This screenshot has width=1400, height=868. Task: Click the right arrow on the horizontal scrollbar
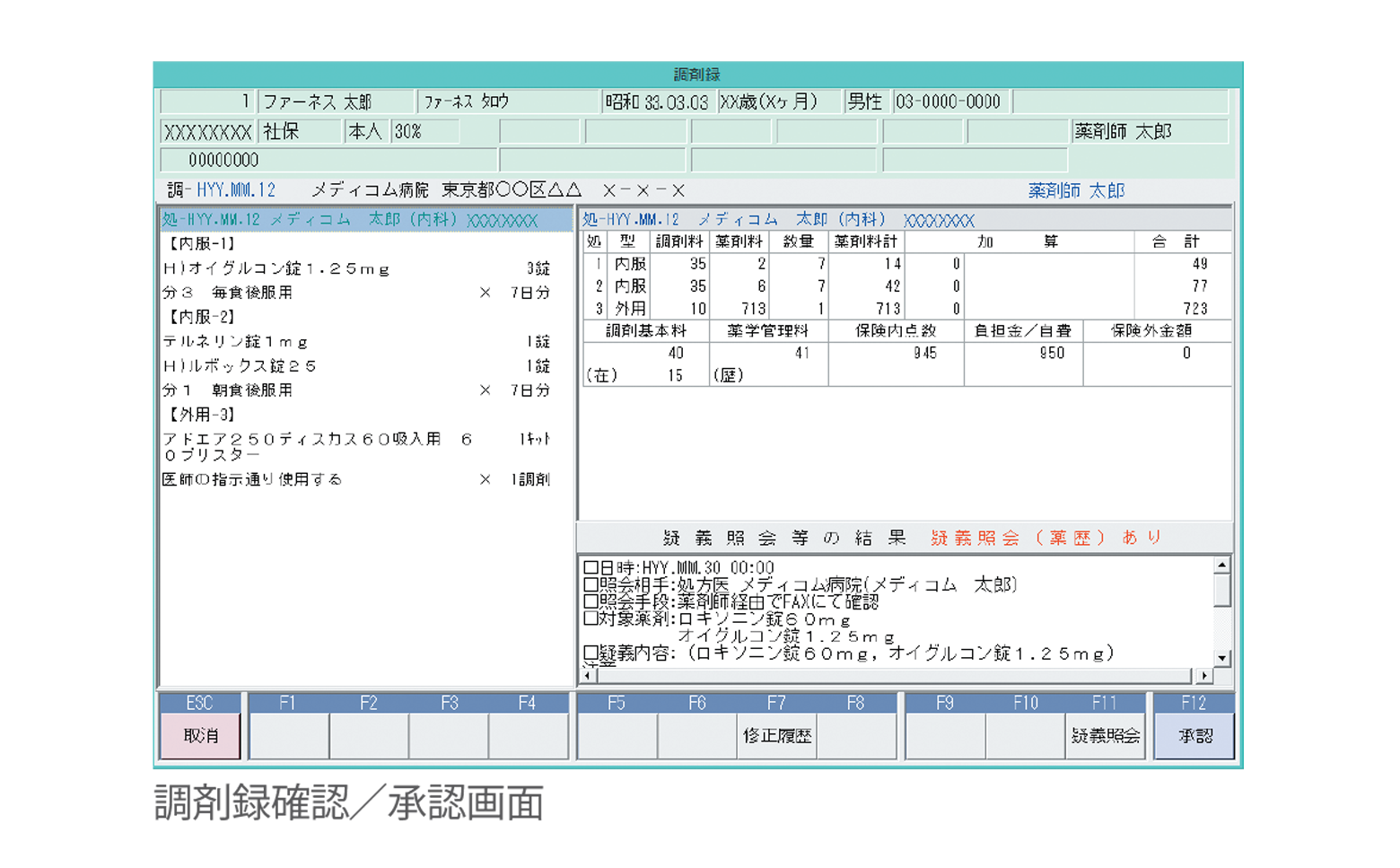pos(1203,676)
